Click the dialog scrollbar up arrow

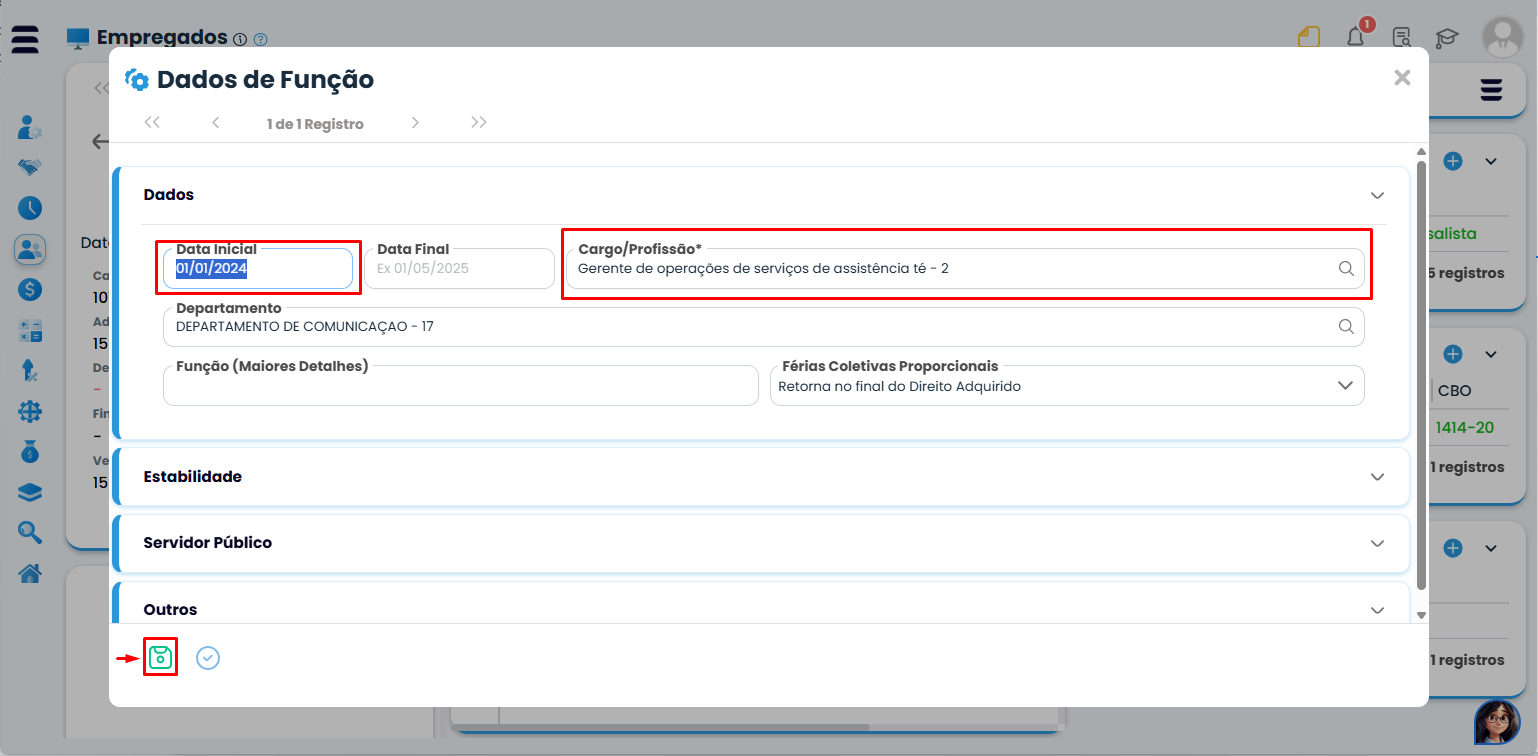point(1421,152)
